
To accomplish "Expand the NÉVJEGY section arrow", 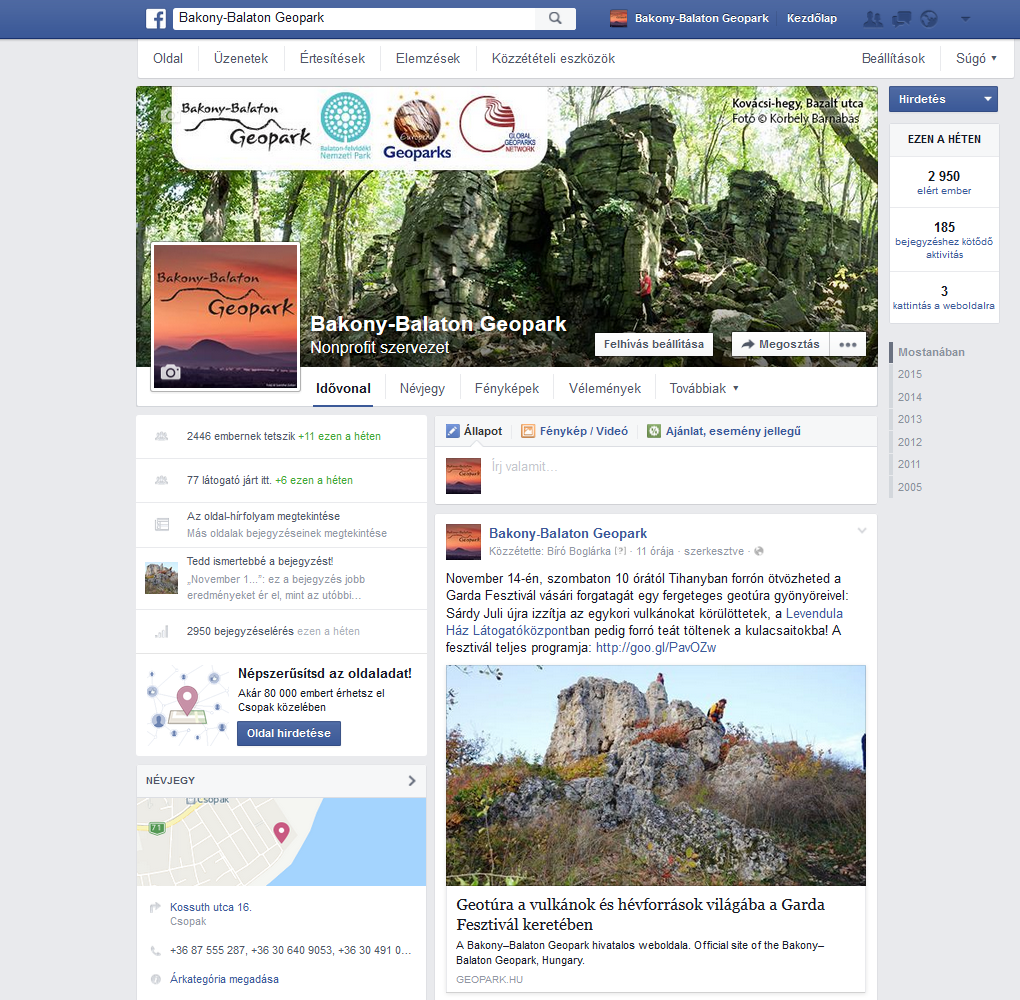I will click(x=411, y=780).
